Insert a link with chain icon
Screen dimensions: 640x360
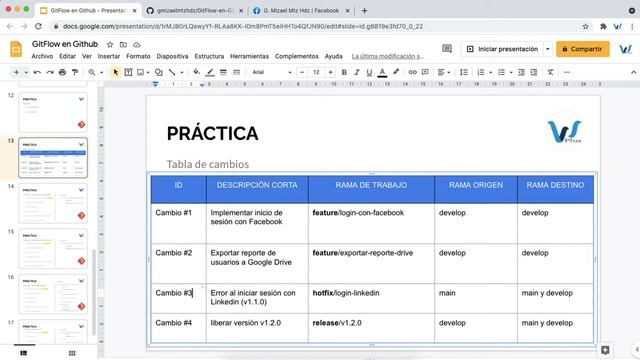click(413, 72)
